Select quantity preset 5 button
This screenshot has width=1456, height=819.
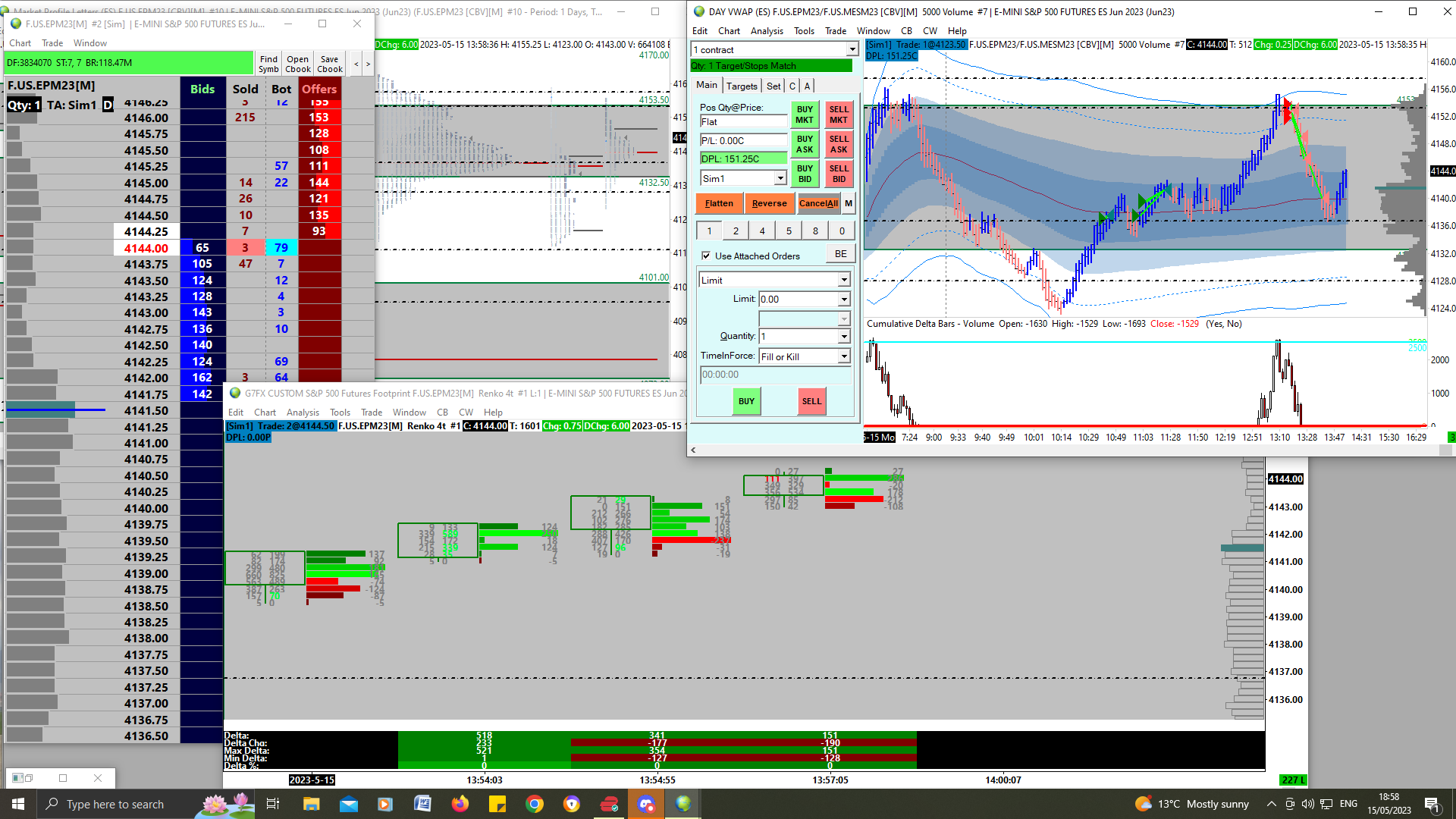[x=789, y=231]
